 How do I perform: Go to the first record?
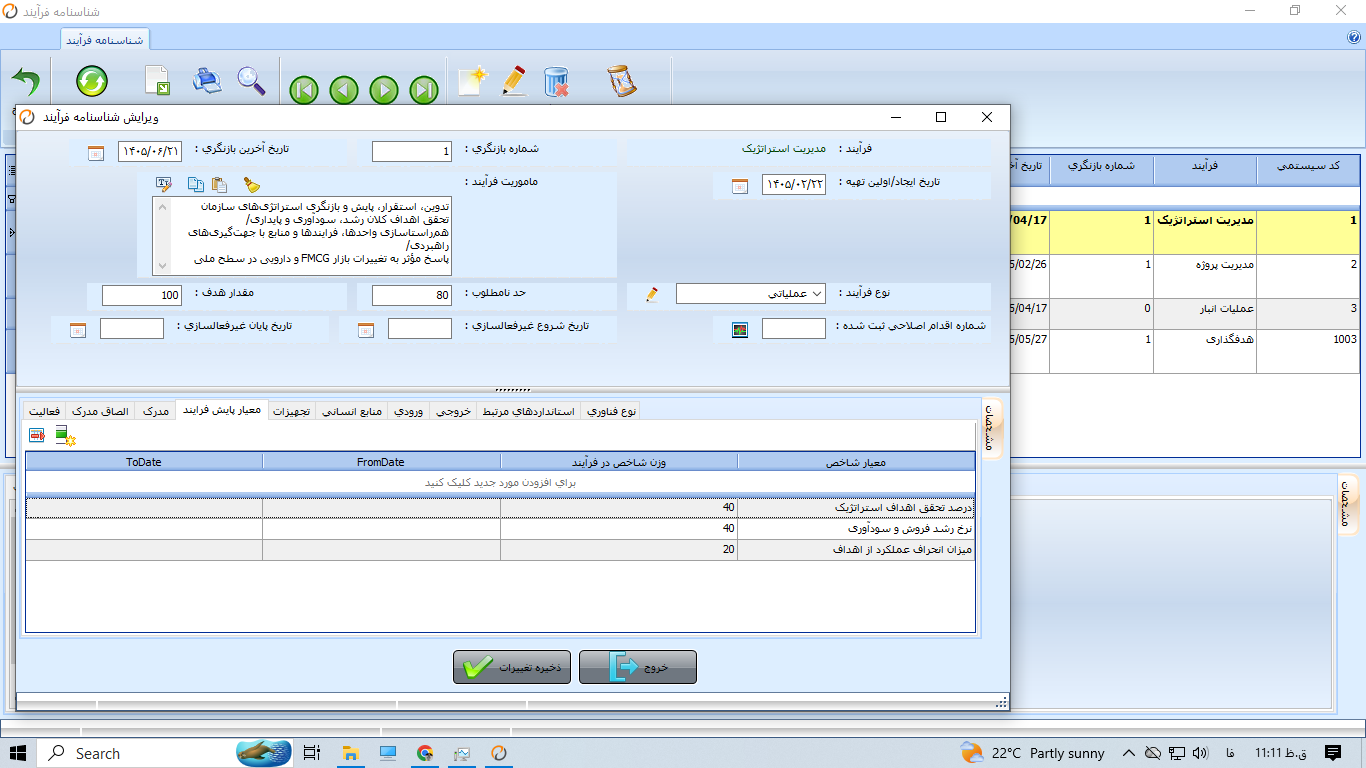click(304, 90)
